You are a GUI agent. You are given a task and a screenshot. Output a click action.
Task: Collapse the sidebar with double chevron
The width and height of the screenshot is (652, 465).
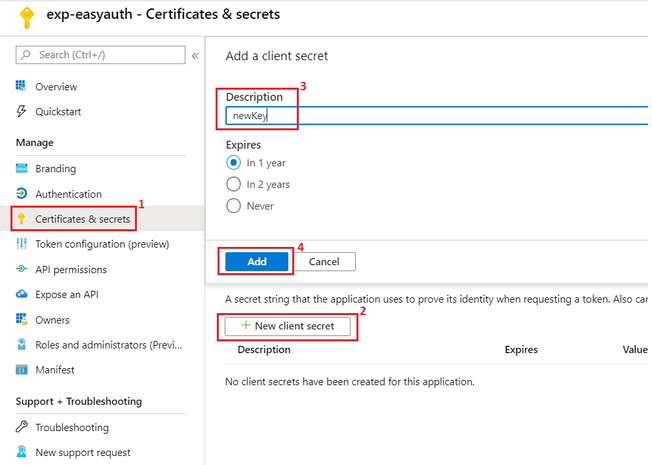[195, 55]
